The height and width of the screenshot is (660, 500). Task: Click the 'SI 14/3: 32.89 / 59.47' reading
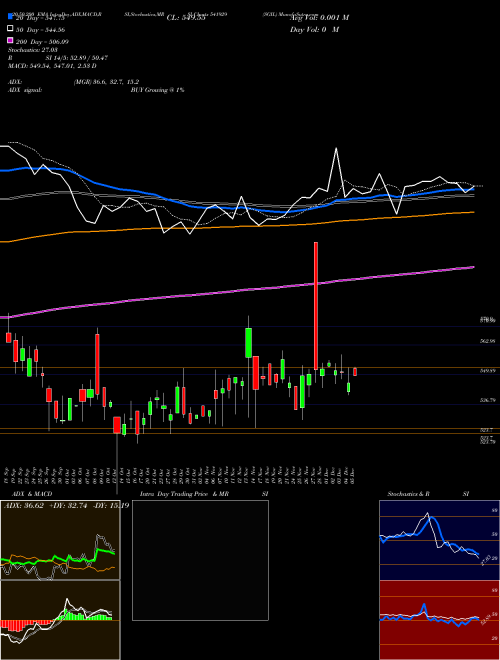click(x=77, y=58)
